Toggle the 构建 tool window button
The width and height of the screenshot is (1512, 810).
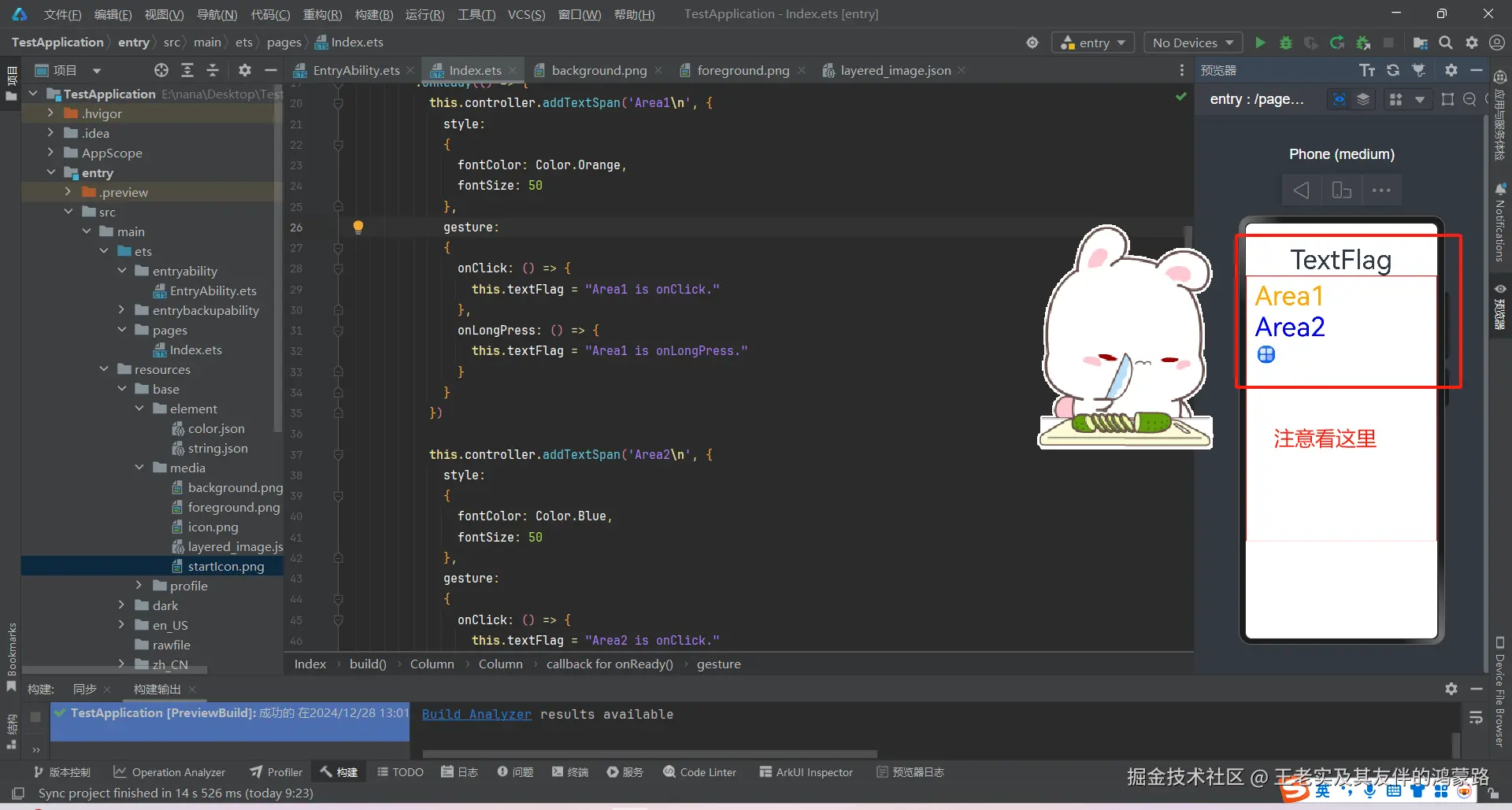(x=339, y=772)
